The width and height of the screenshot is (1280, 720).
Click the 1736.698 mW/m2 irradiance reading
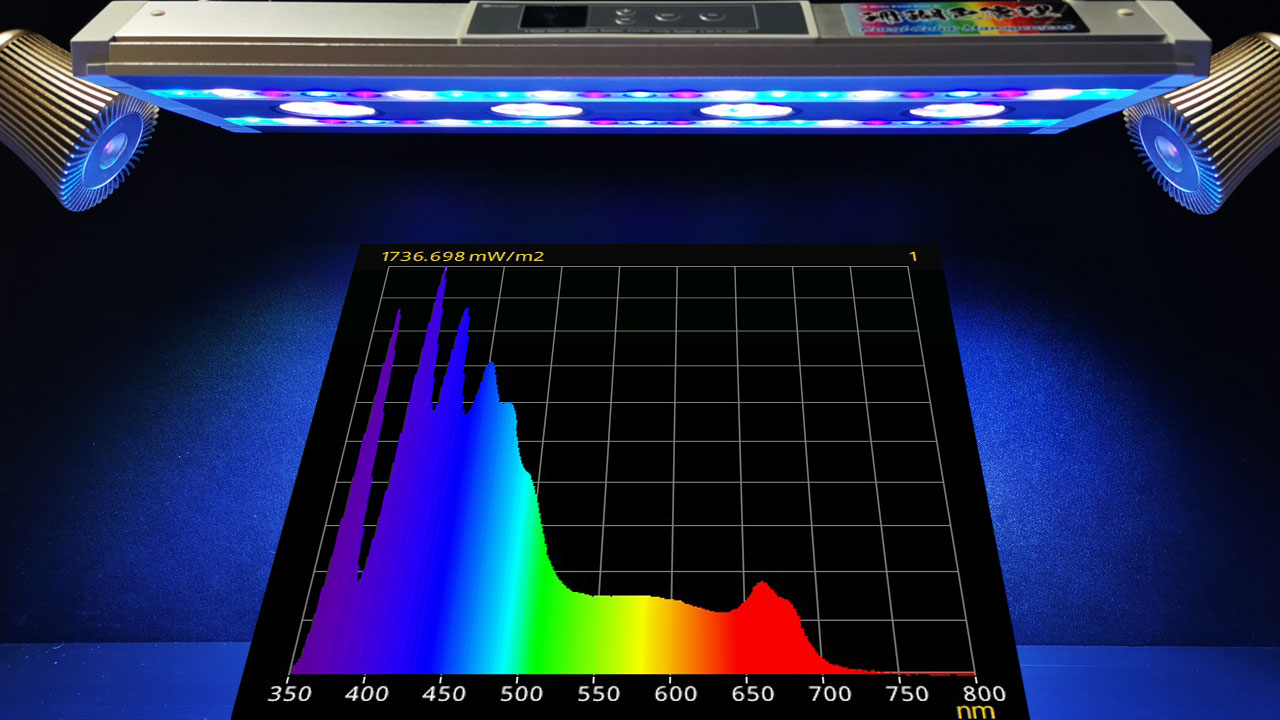[x=463, y=257]
